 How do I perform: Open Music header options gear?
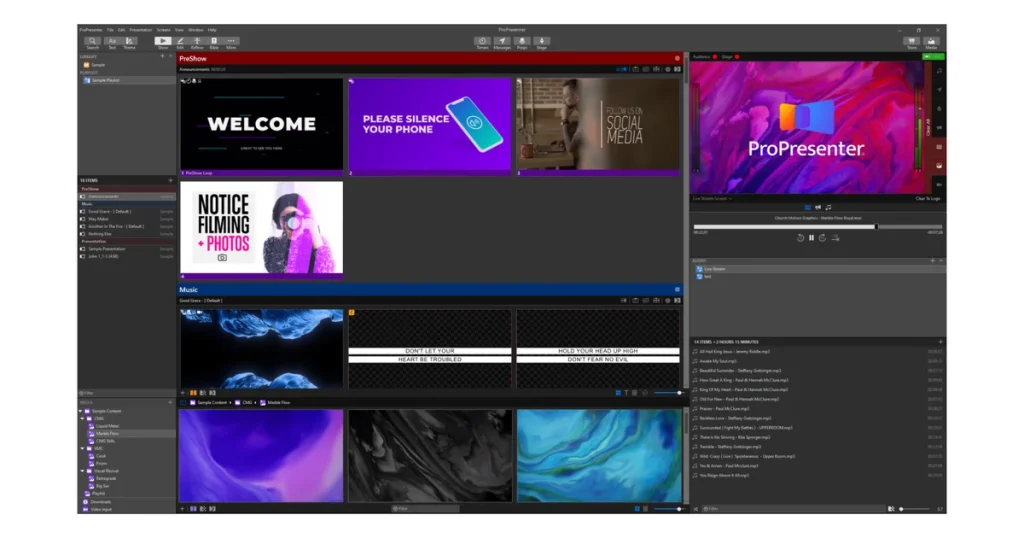click(677, 289)
